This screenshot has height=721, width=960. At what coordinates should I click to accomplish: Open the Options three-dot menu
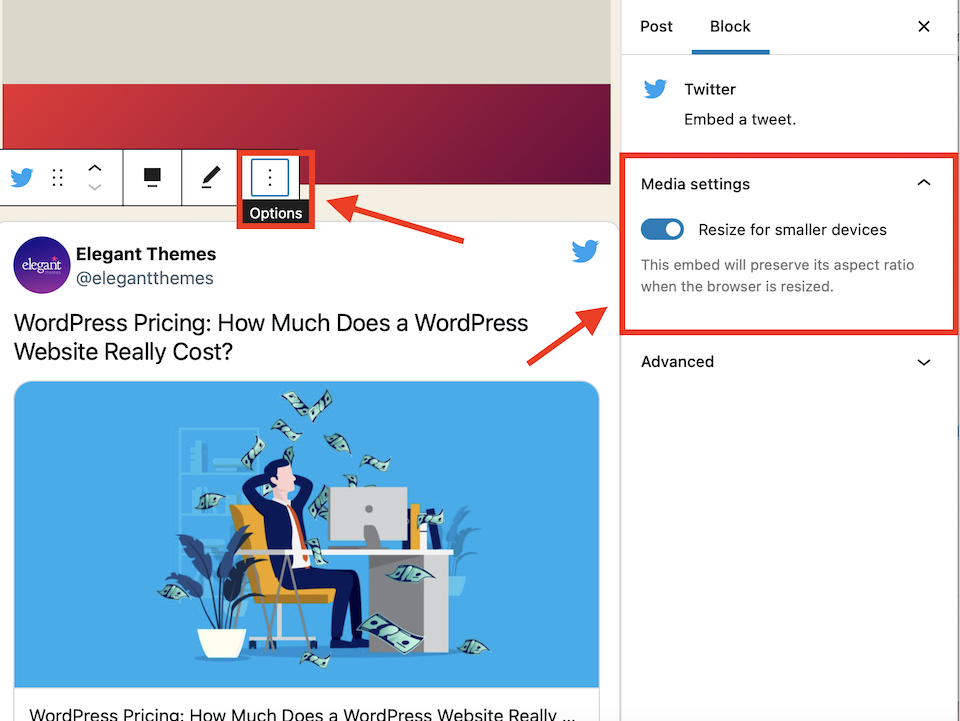[x=268, y=177]
